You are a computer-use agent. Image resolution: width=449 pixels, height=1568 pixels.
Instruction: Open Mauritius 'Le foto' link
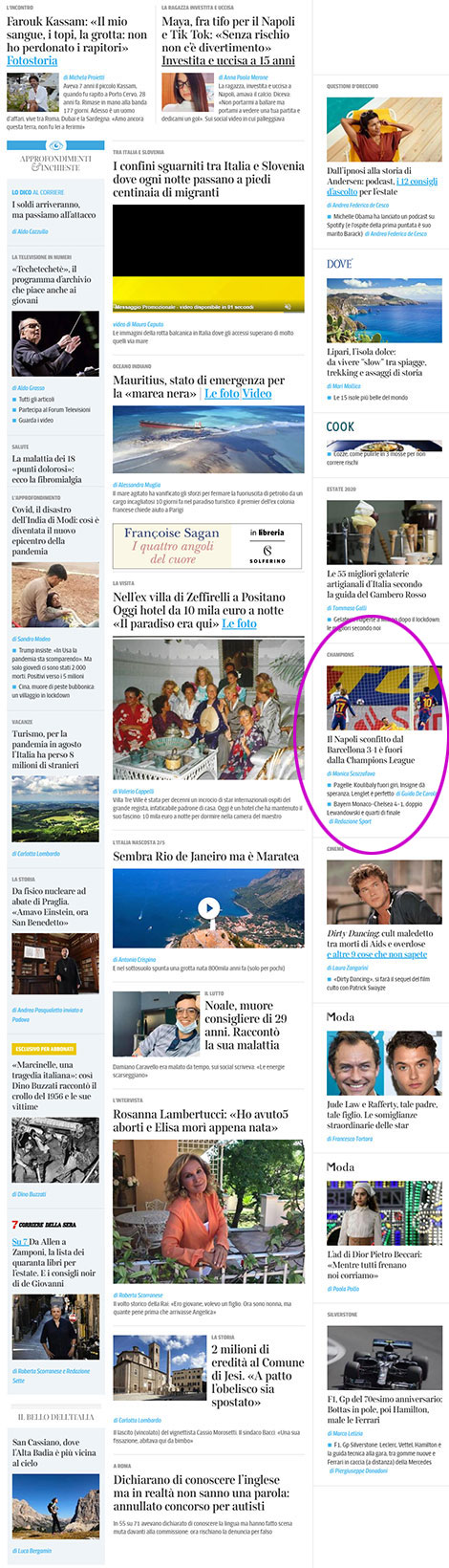click(222, 393)
